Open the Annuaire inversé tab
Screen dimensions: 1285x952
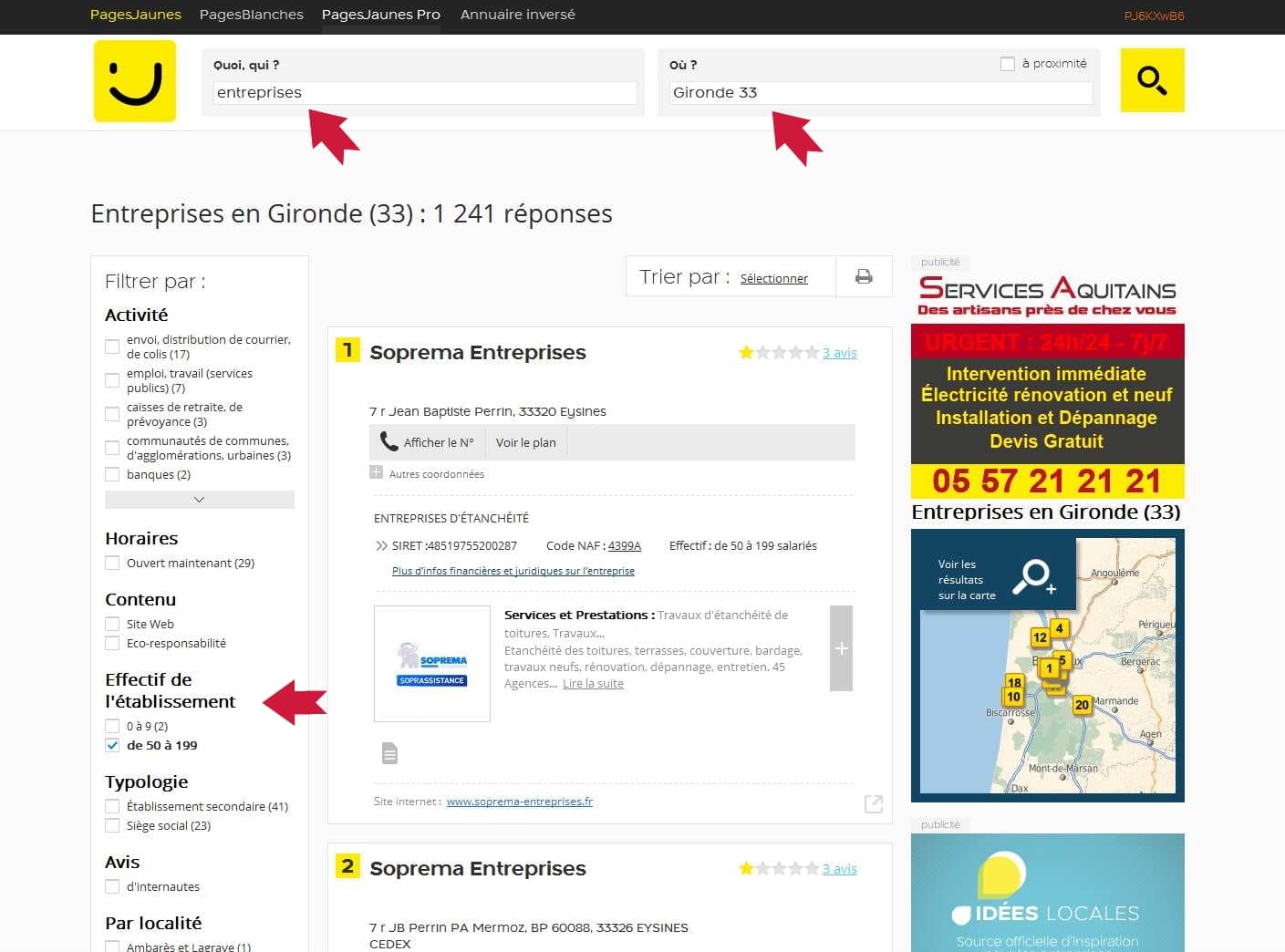[x=518, y=15]
